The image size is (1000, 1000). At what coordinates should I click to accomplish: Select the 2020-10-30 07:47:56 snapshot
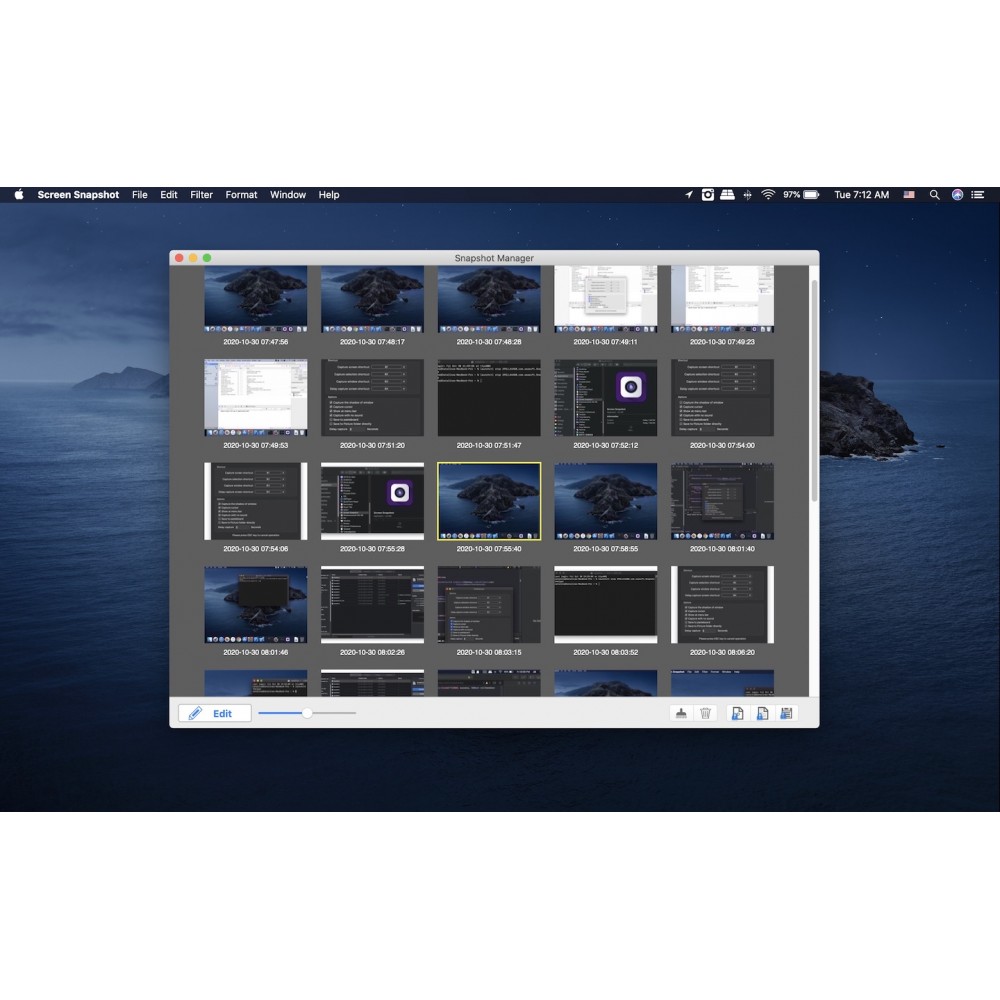tap(256, 297)
